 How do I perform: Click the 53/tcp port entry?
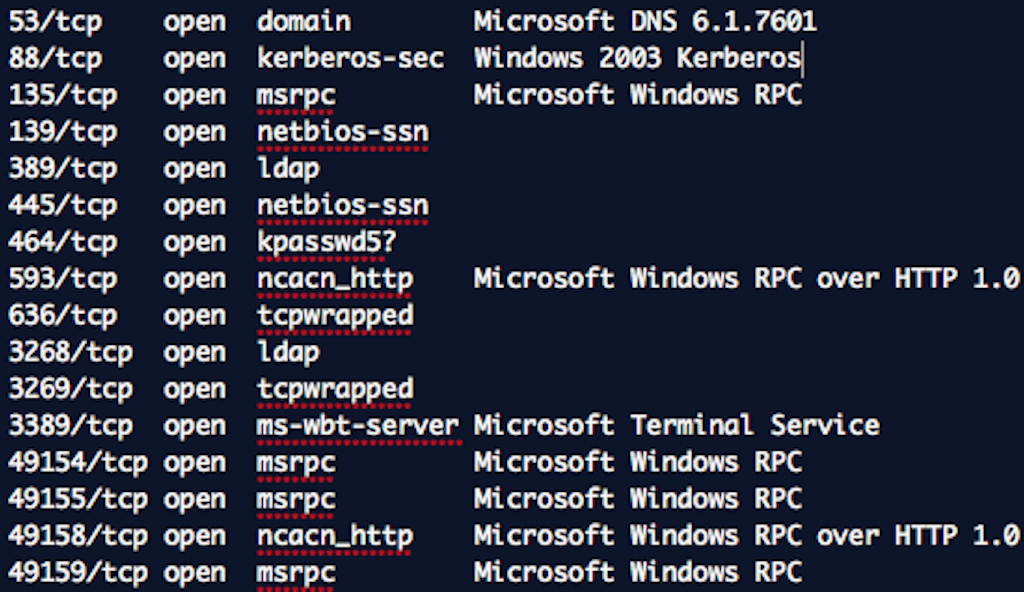[54, 22]
